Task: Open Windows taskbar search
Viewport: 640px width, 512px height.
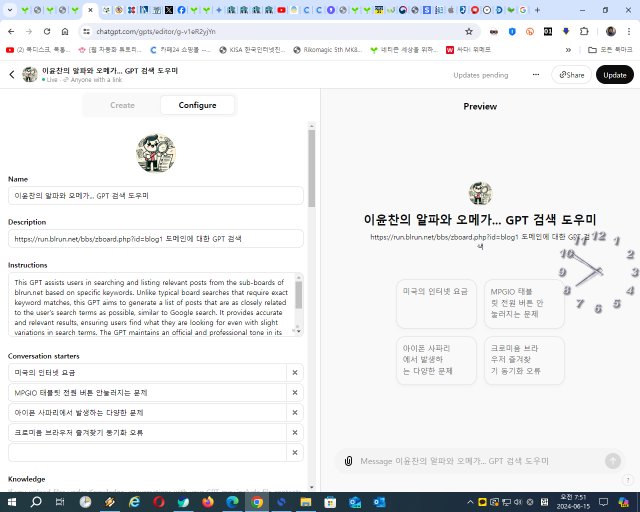Action: [x=36, y=502]
